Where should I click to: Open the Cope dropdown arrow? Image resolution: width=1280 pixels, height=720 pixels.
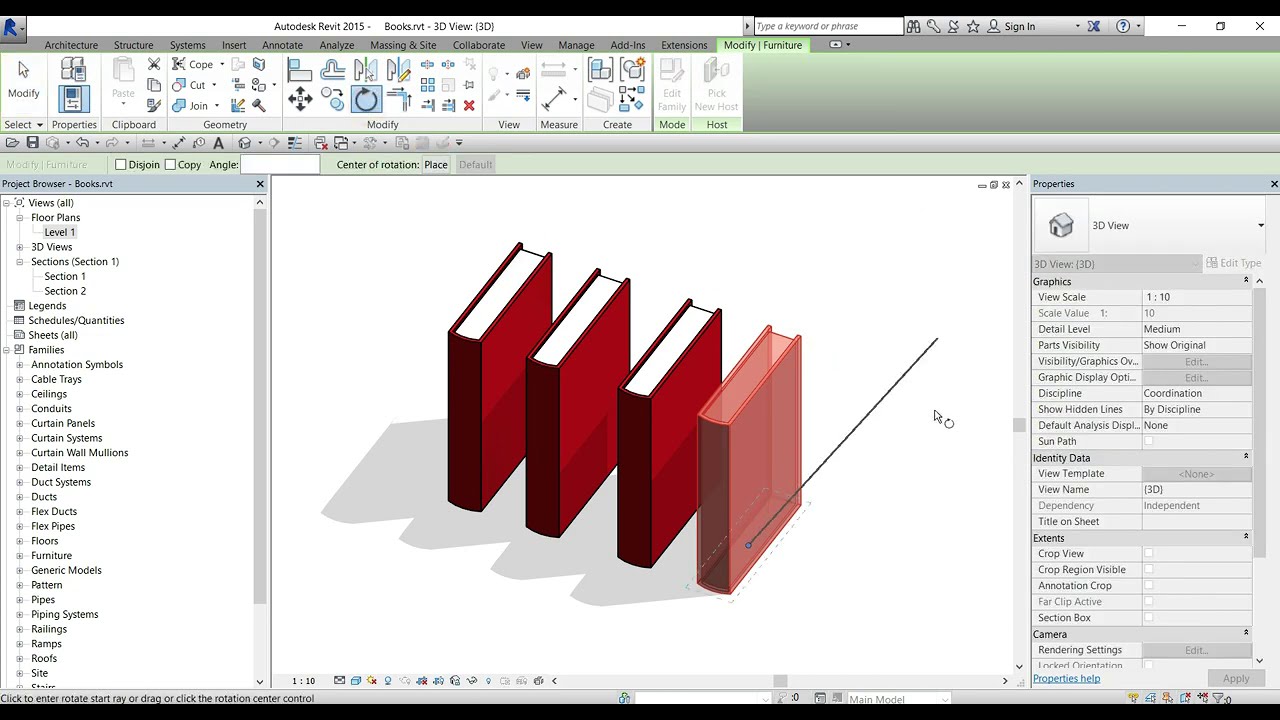click(x=222, y=64)
